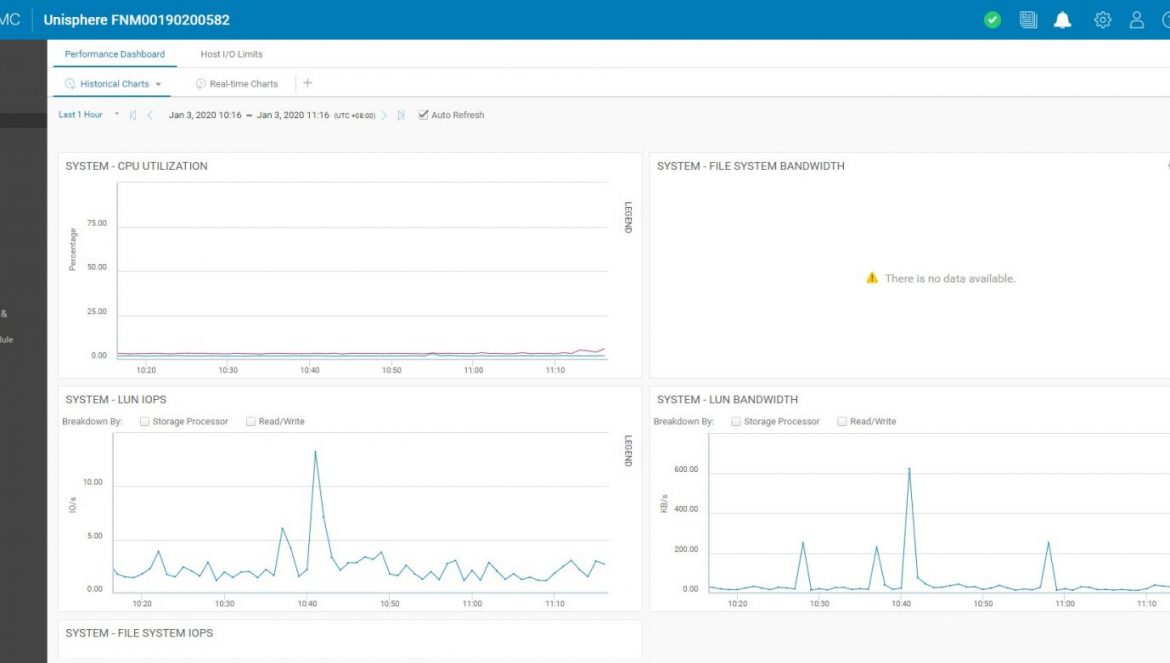The width and height of the screenshot is (1170, 663).
Task: Expand the LUN IOPS chart LEGEND
Action: click(x=628, y=450)
